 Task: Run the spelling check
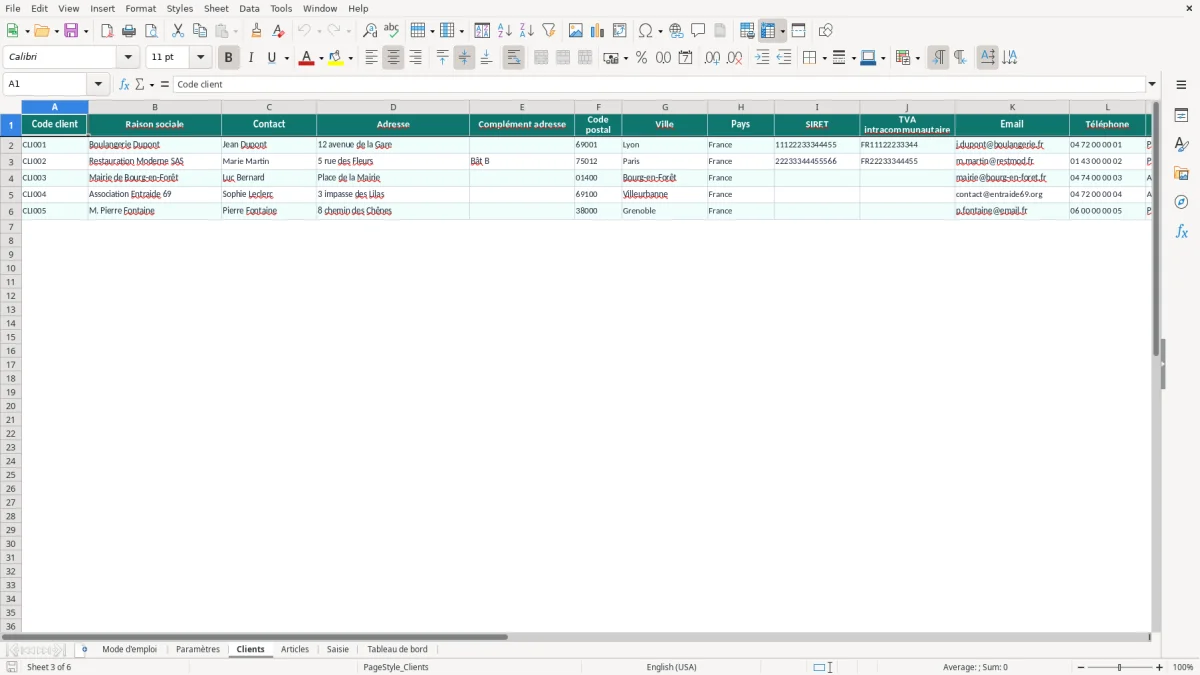click(392, 31)
